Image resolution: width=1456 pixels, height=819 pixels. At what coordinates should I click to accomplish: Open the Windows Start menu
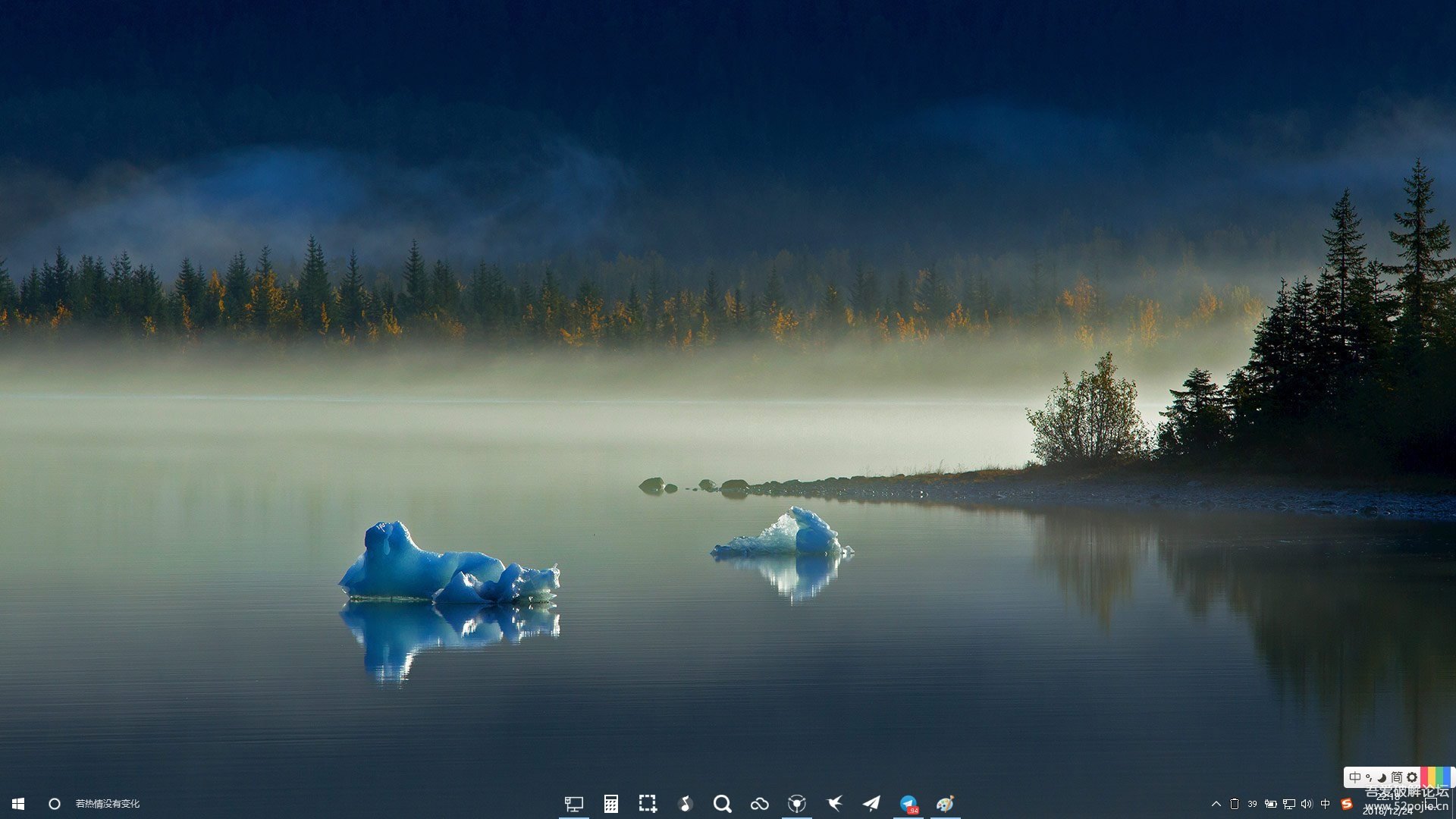coord(18,804)
